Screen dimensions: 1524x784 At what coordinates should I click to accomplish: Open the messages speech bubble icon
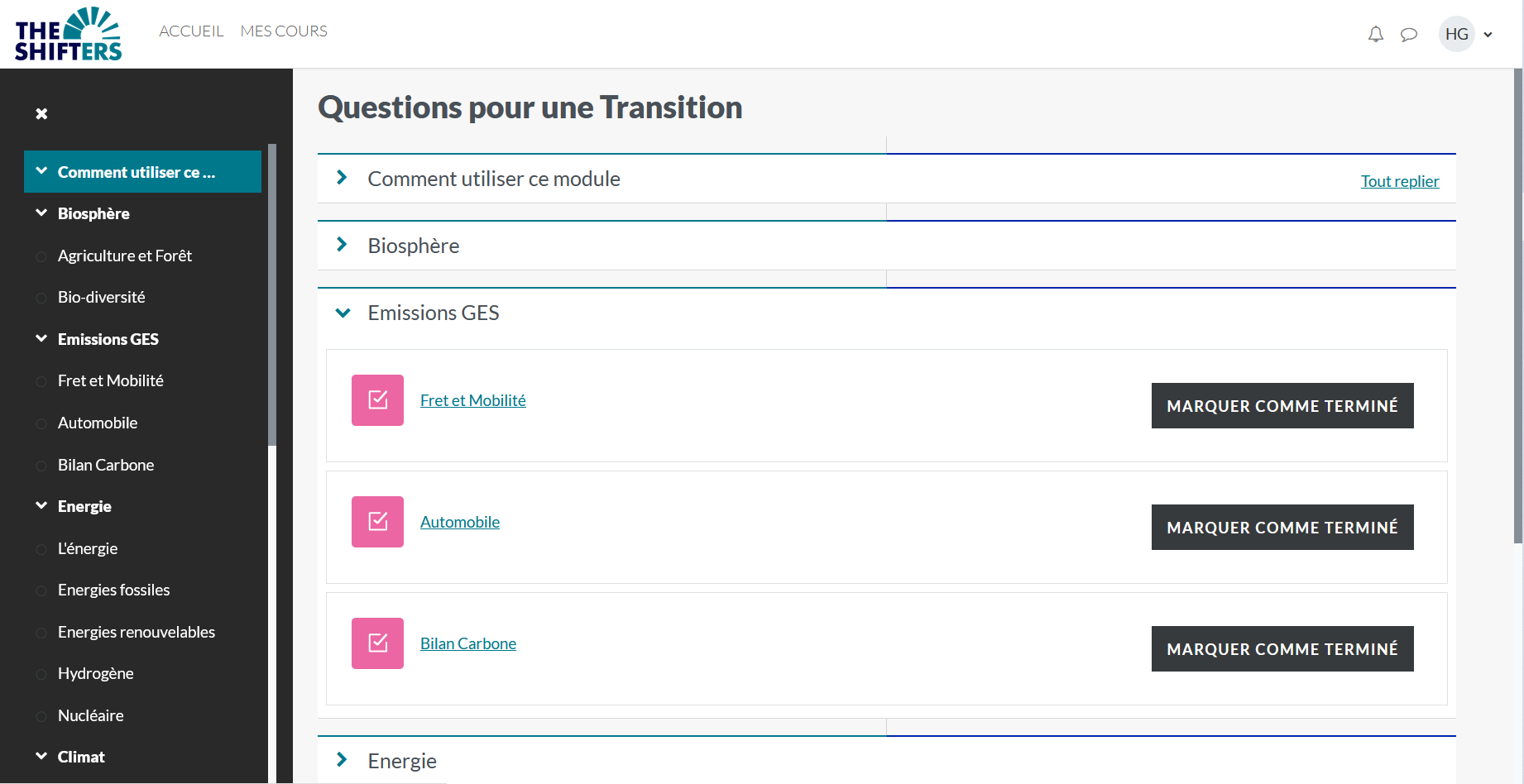click(1408, 35)
